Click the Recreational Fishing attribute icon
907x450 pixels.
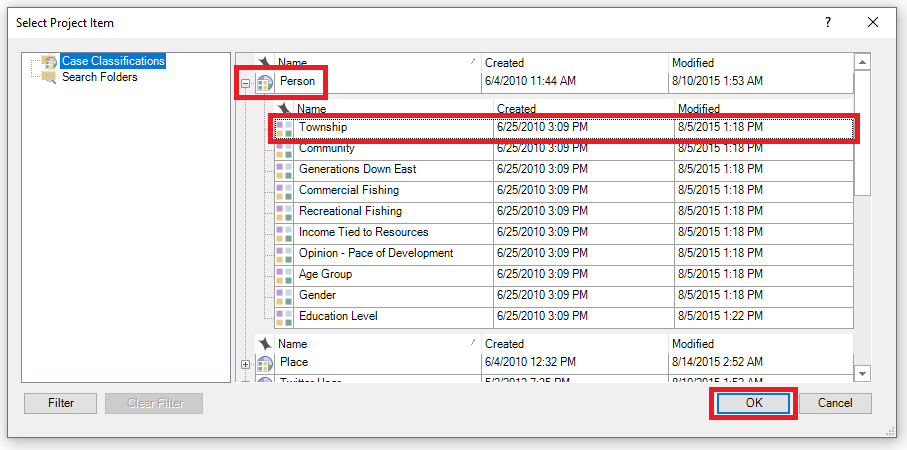point(284,212)
